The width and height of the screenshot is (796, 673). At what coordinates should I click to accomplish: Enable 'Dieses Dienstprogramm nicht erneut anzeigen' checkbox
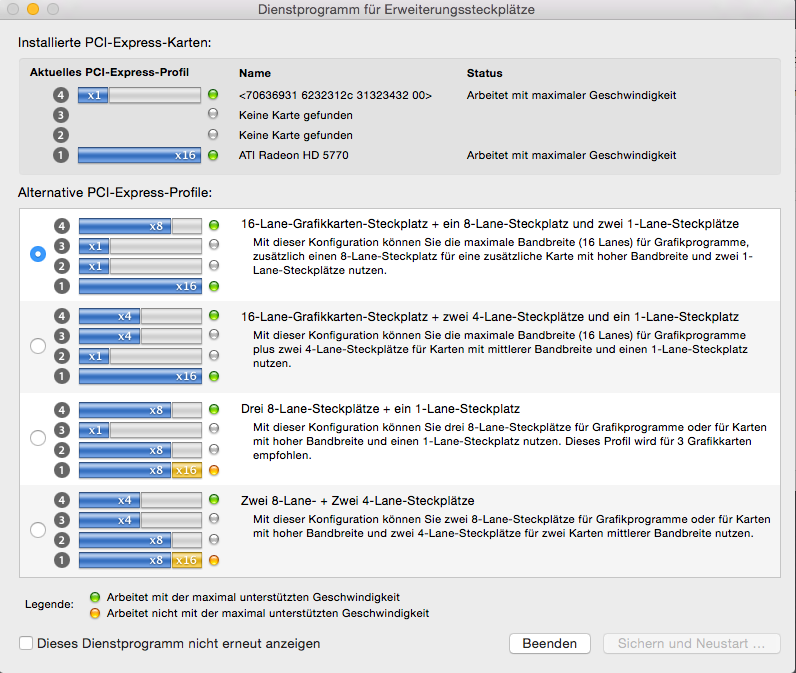pyautogui.click(x=26, y=644)
